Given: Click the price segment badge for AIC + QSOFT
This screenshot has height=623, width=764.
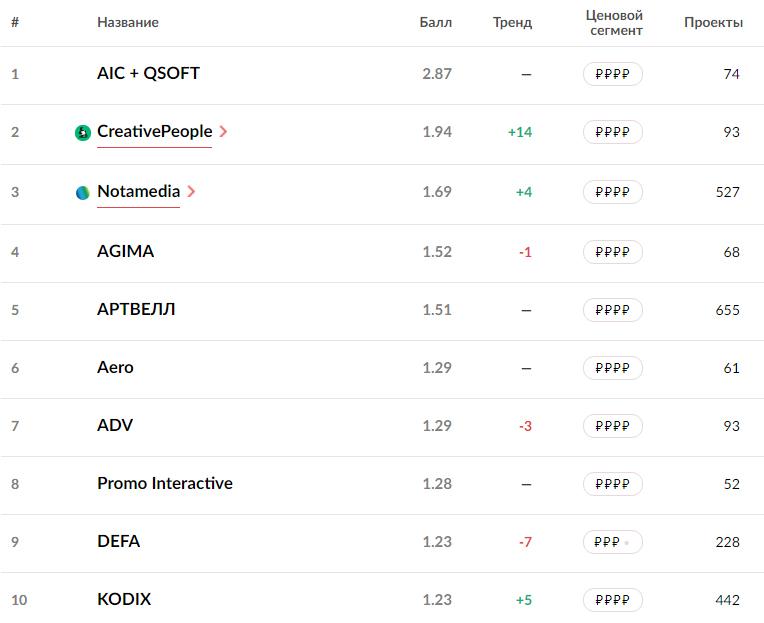Looking at the screenshot, I should click(612, 74).
